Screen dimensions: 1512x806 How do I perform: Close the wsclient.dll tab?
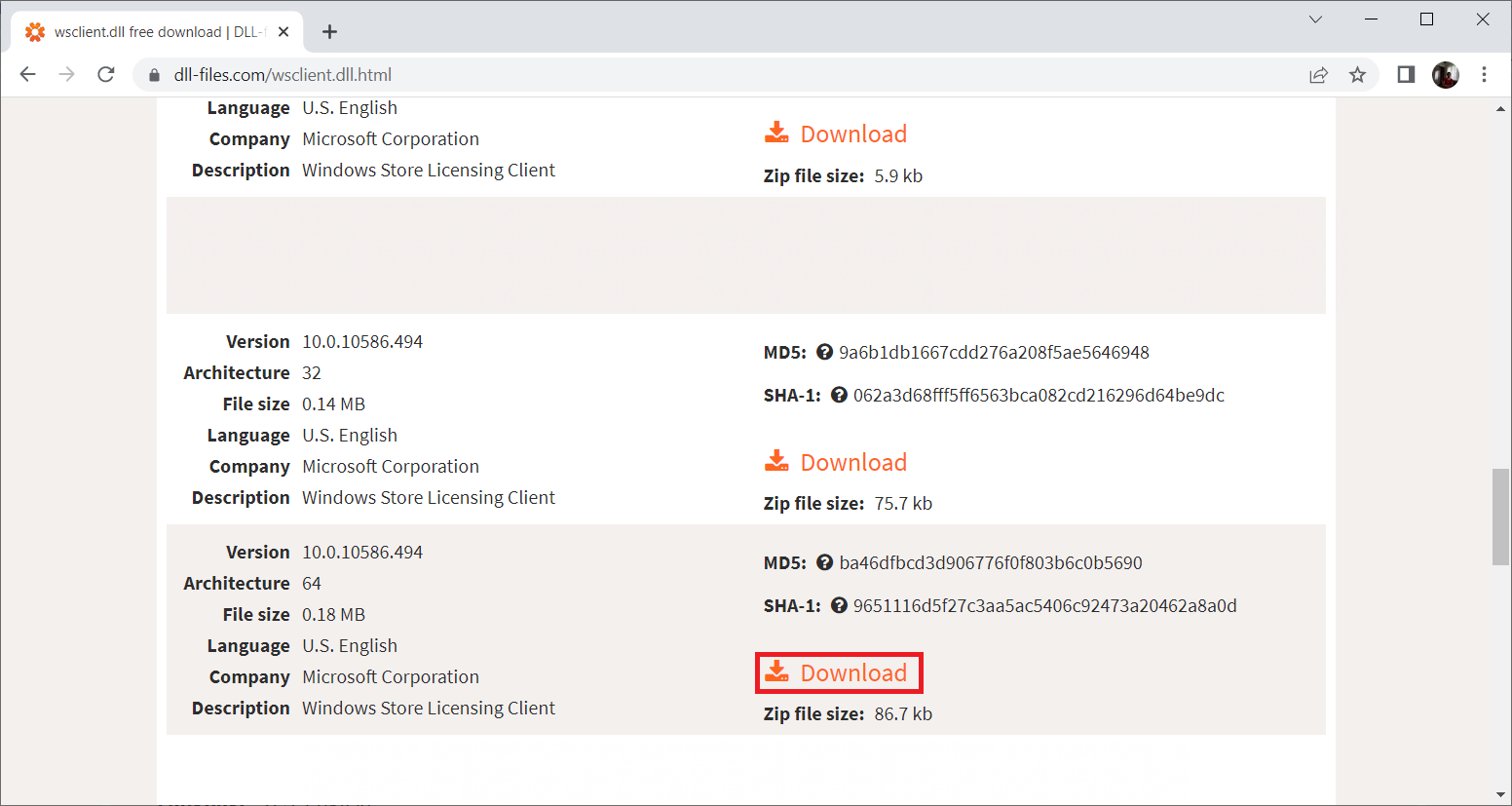pyautogui.click(x=283, y=32)
